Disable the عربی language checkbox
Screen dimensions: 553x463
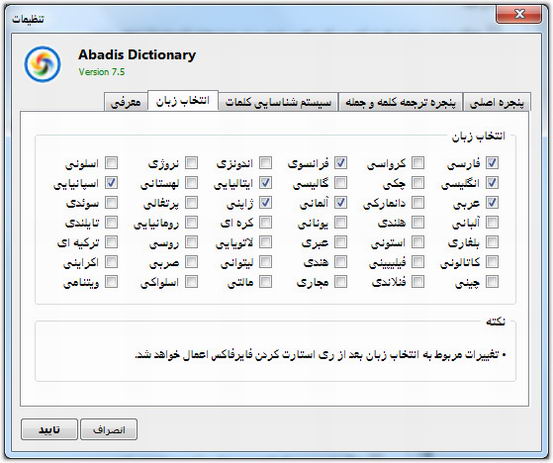coord(492,202)
